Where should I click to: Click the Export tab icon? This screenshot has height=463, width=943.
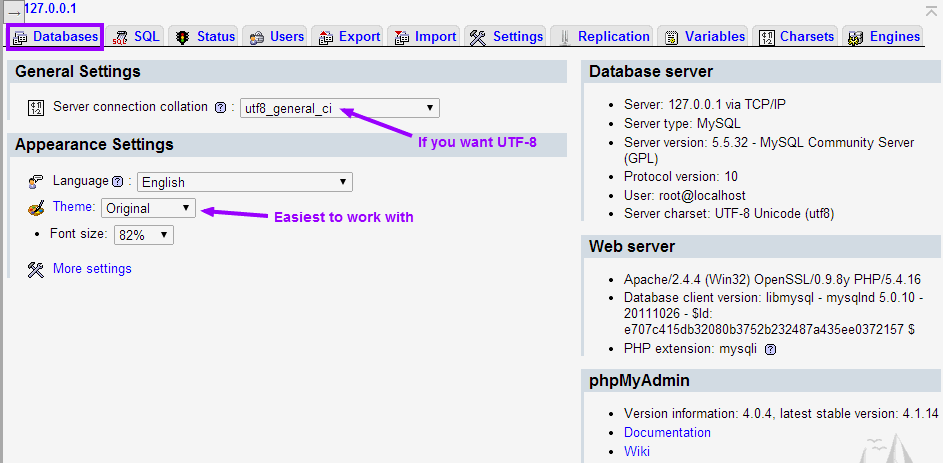(x=327, y=38)
